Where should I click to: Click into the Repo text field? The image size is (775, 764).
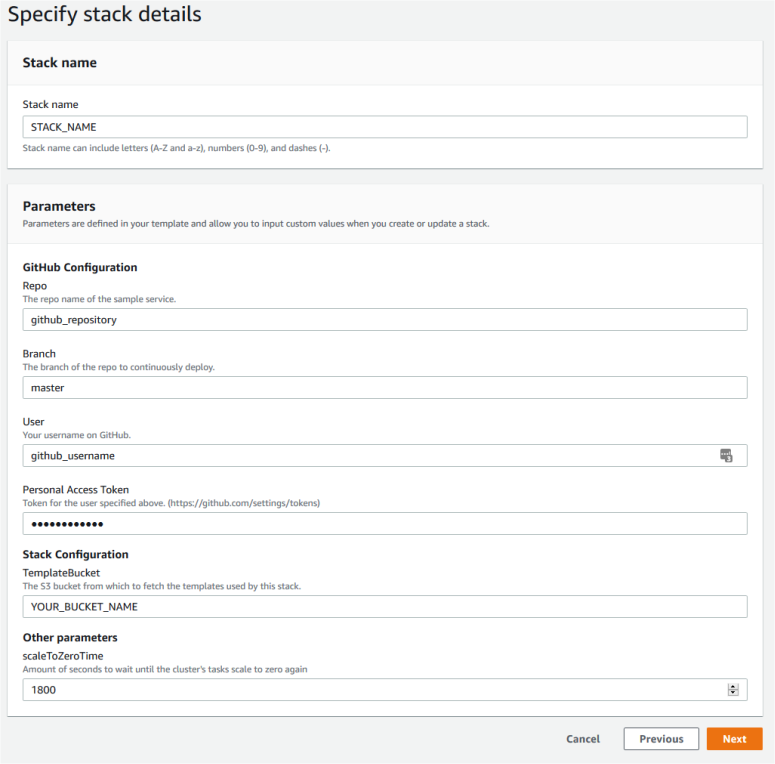[384, 319]
